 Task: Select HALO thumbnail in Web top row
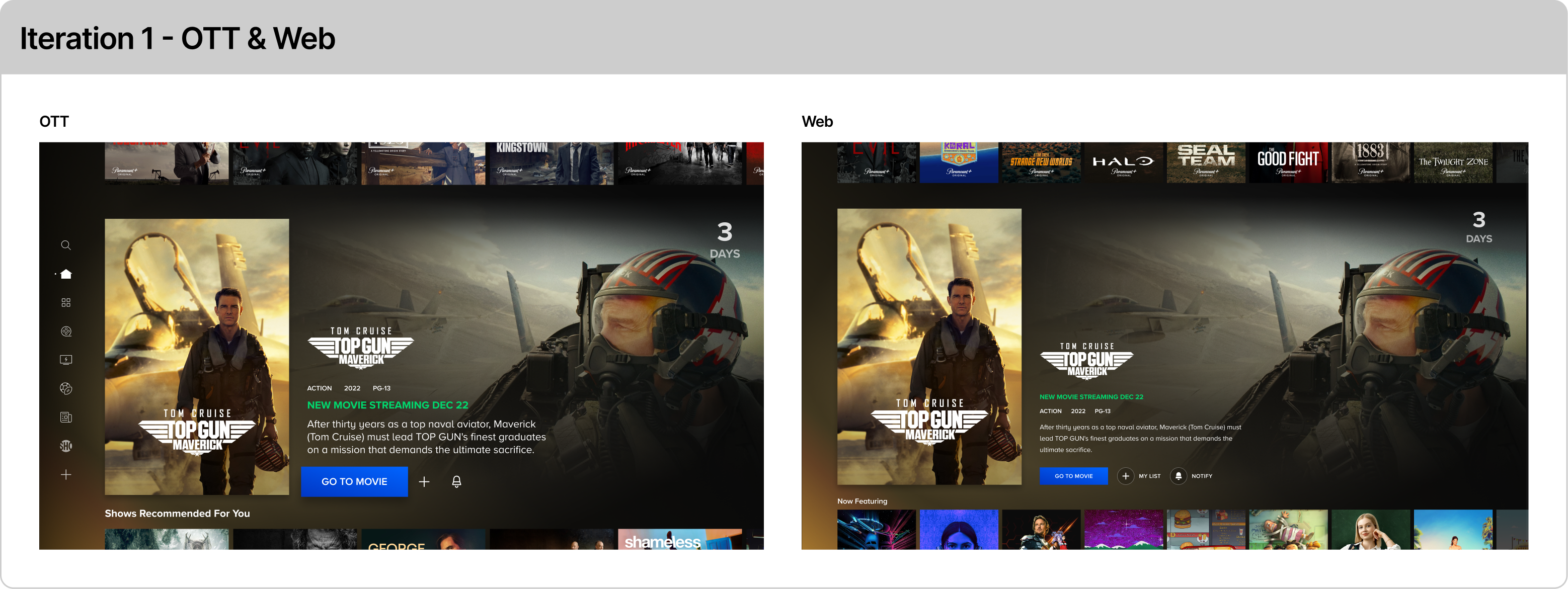pos(1123,162)
